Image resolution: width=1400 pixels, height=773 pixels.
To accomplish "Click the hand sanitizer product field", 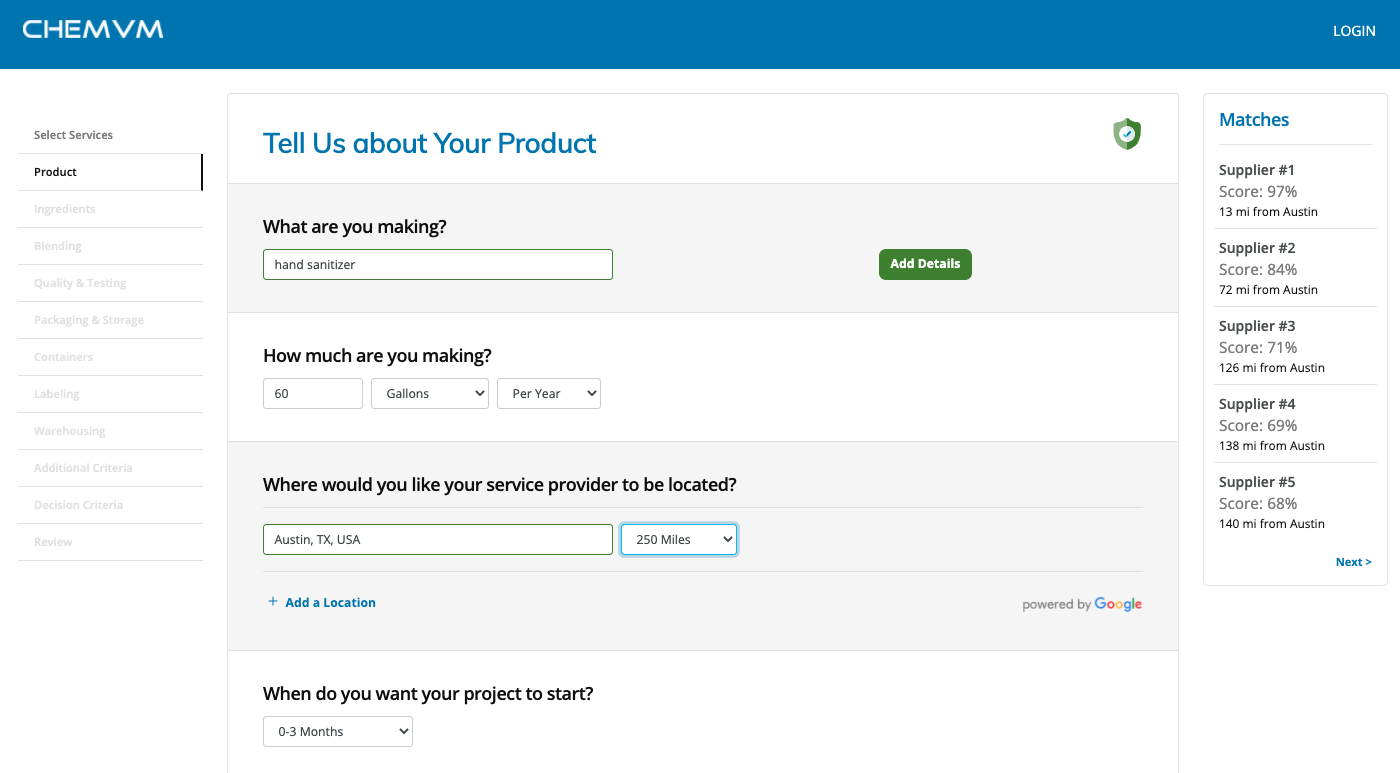I will (437, 265).
